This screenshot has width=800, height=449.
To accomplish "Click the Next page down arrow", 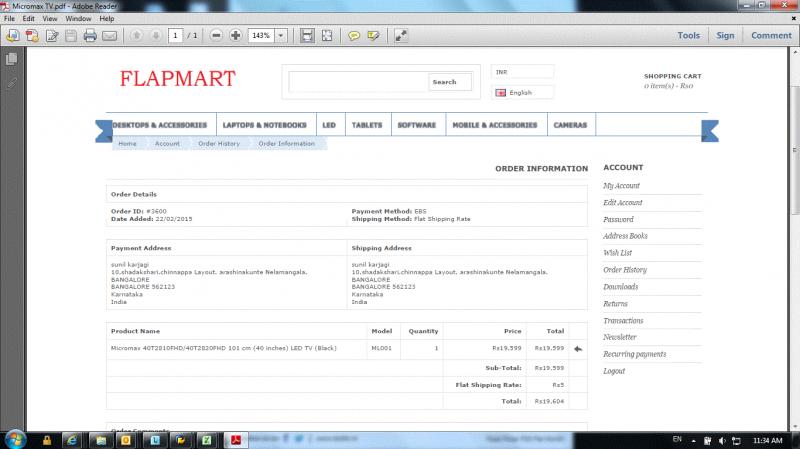I will coord(156,35).
